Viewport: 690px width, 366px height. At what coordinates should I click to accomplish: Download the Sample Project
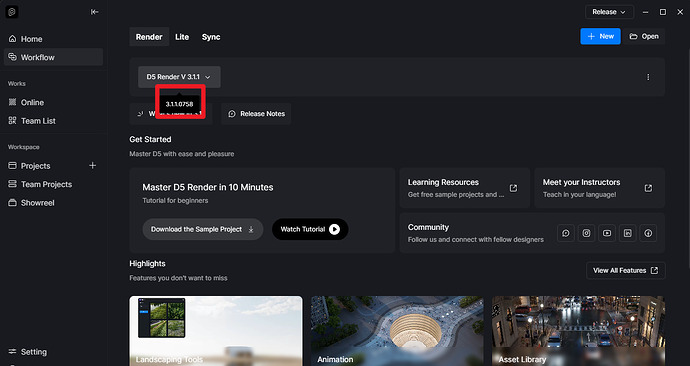point(202,229)
